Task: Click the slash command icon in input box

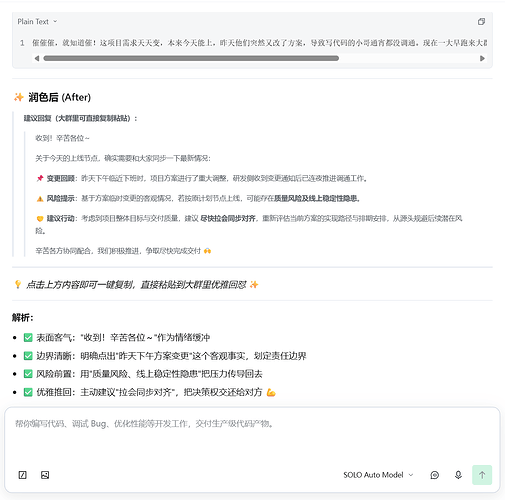Action: pyautogui.click(x=22, y=475)
